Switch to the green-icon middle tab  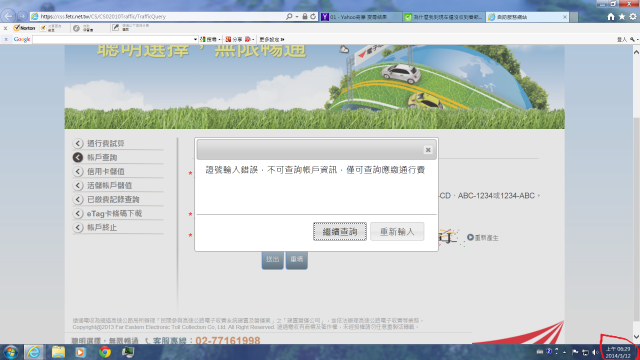(x=444, y=17)
